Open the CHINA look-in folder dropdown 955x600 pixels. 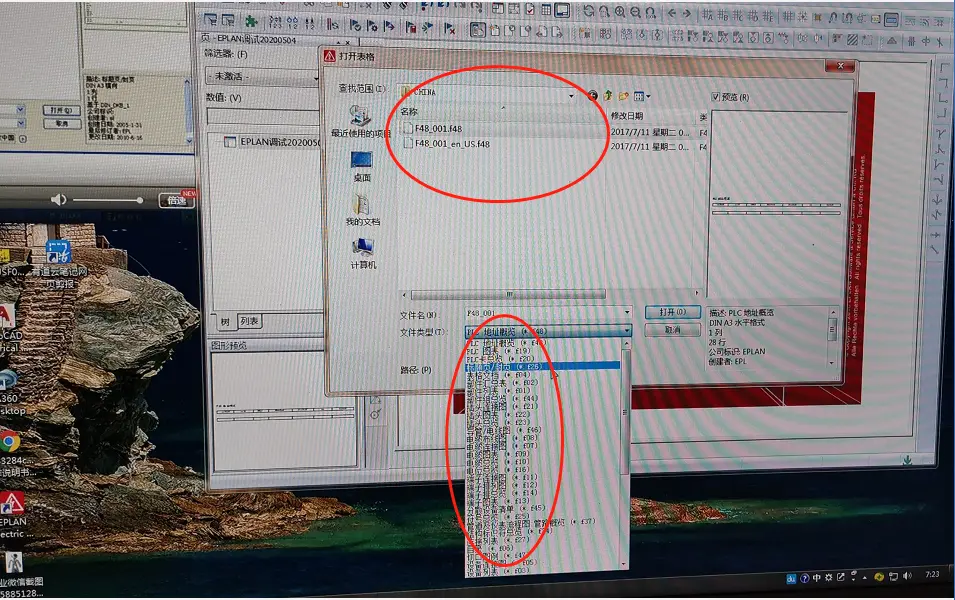coord(571,95)
